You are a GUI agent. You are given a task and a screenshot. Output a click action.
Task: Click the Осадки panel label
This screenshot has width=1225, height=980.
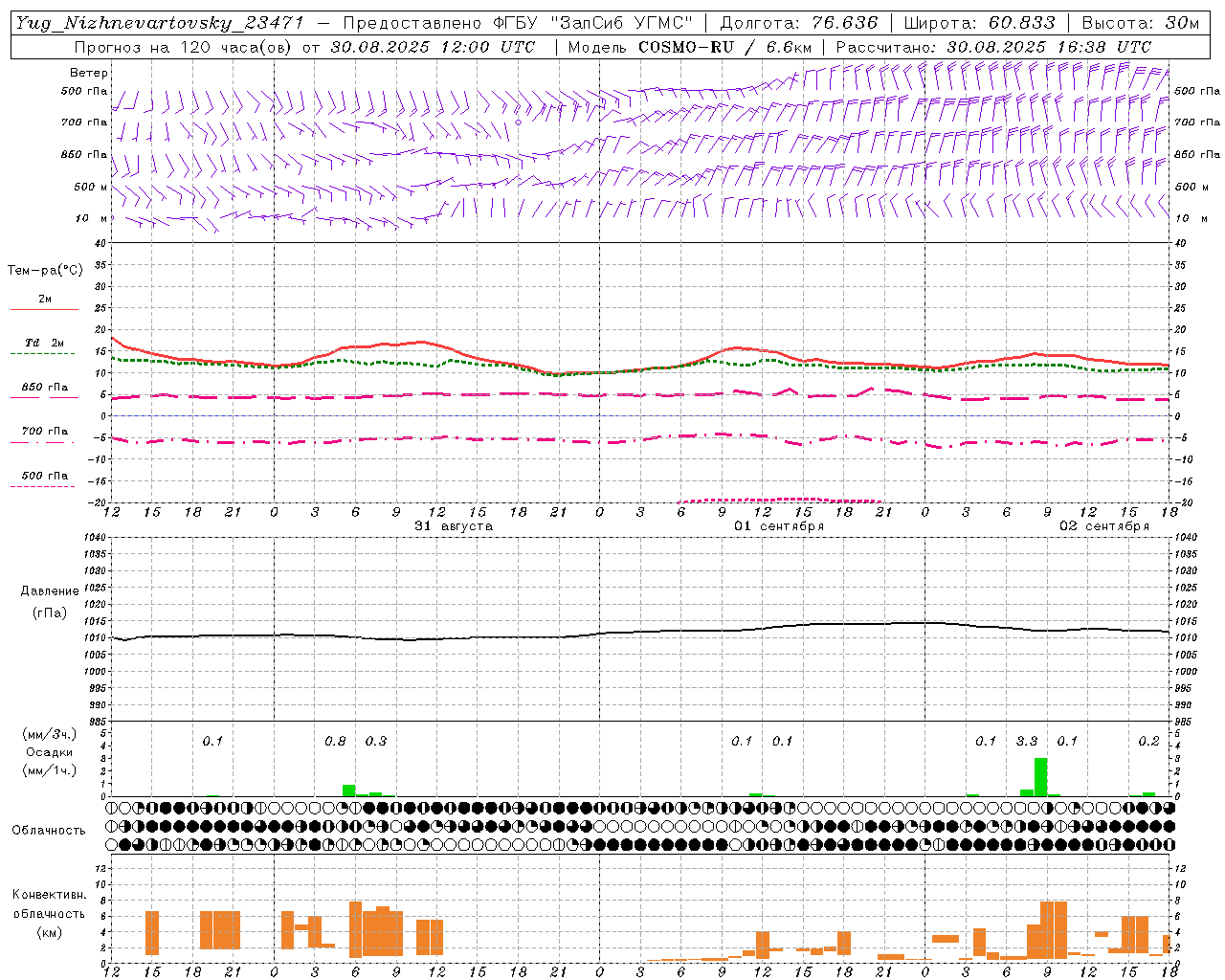point(50,752)
